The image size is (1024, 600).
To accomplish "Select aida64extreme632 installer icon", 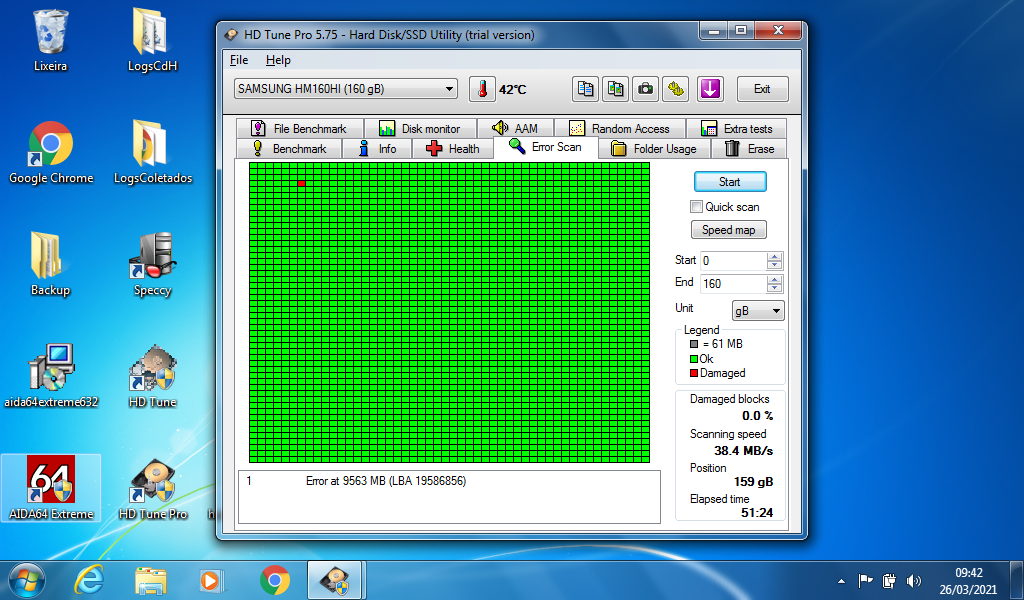I will [x=51, y=377].
